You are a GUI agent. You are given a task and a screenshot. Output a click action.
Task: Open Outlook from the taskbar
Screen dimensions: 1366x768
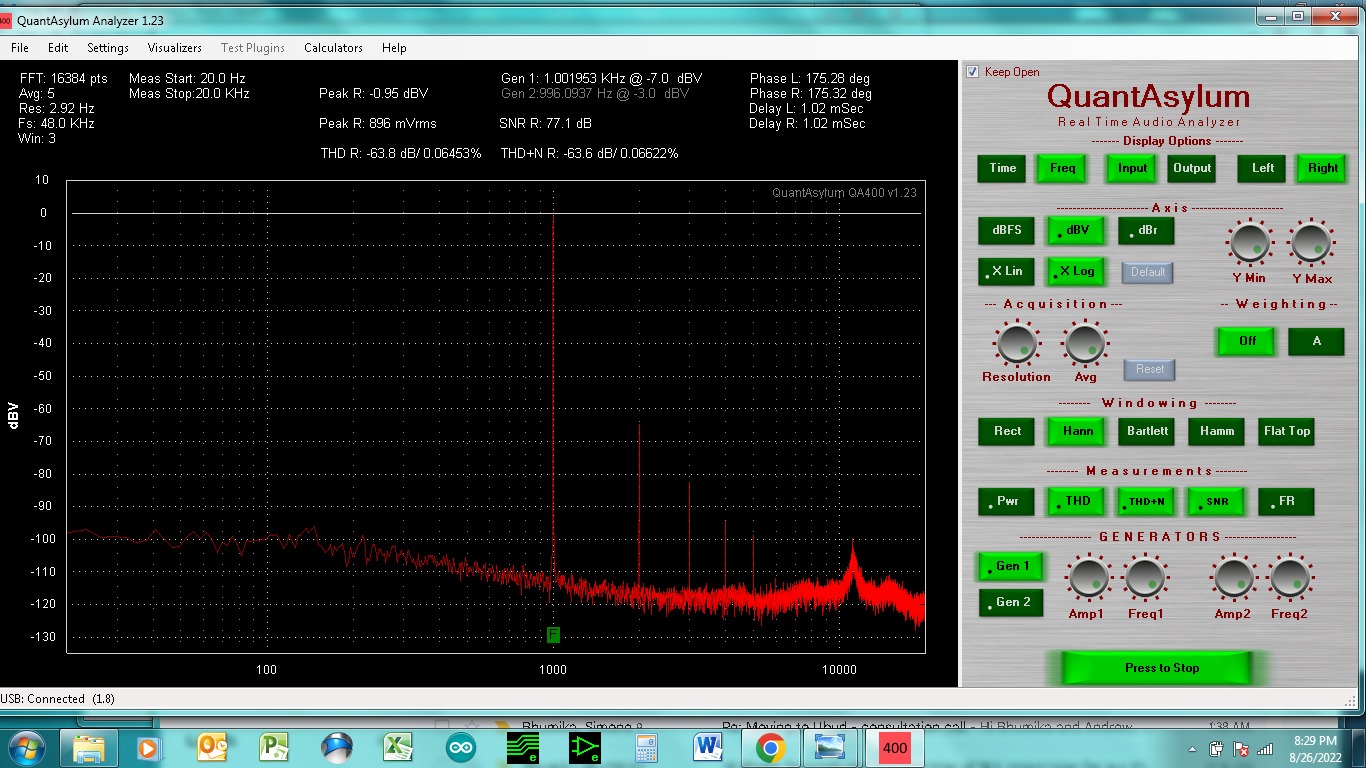point(211,747)
